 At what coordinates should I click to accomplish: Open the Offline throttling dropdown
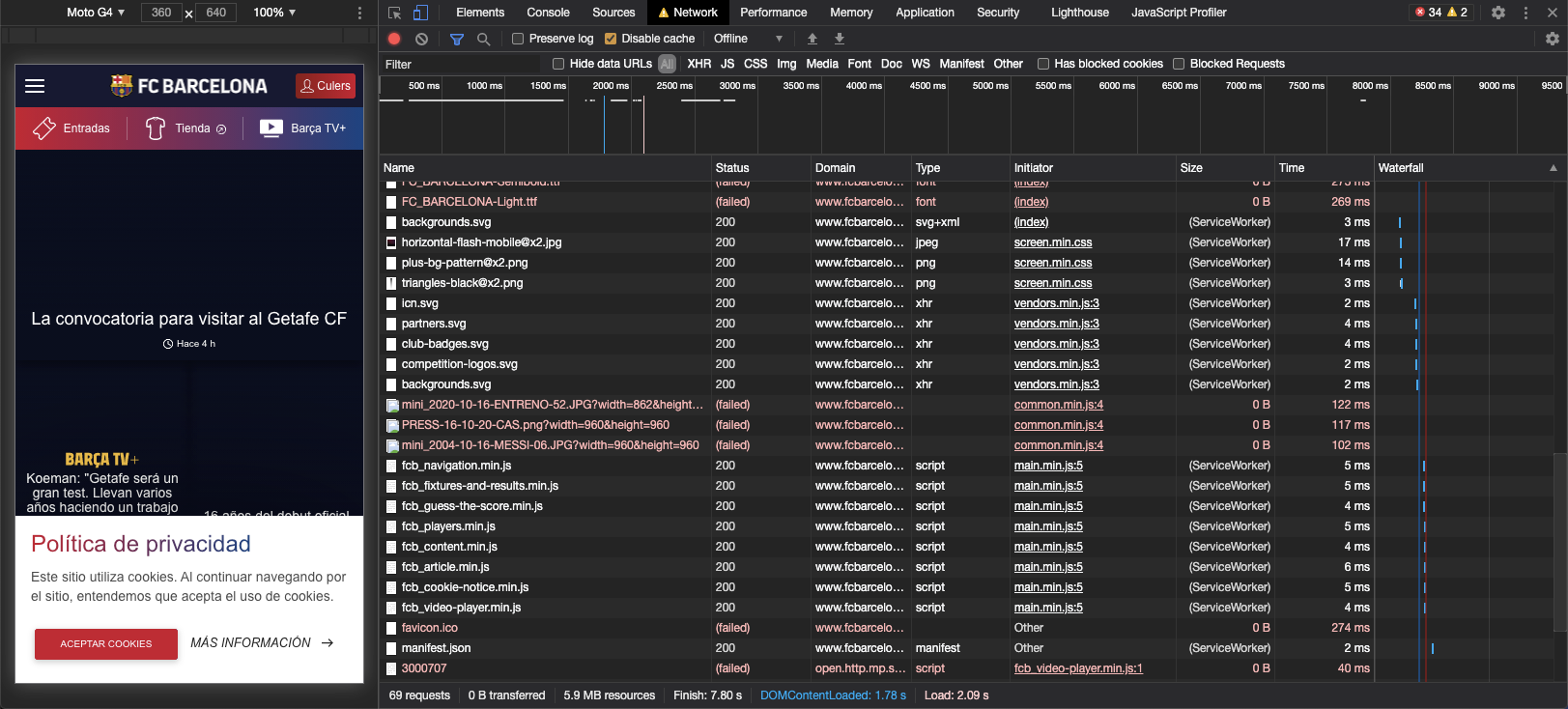click(x=748, y=39)
